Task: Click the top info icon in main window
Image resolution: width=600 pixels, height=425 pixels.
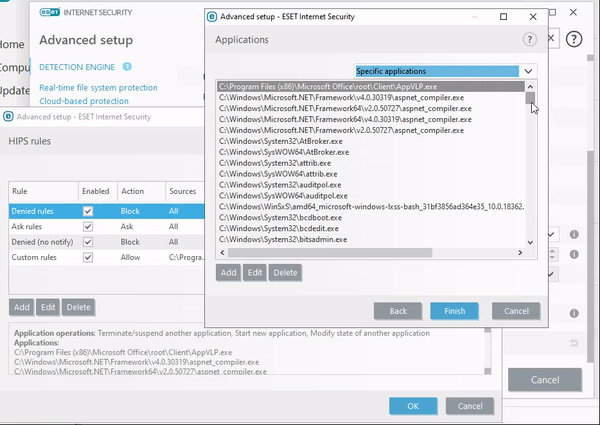Action: [574, 234]
